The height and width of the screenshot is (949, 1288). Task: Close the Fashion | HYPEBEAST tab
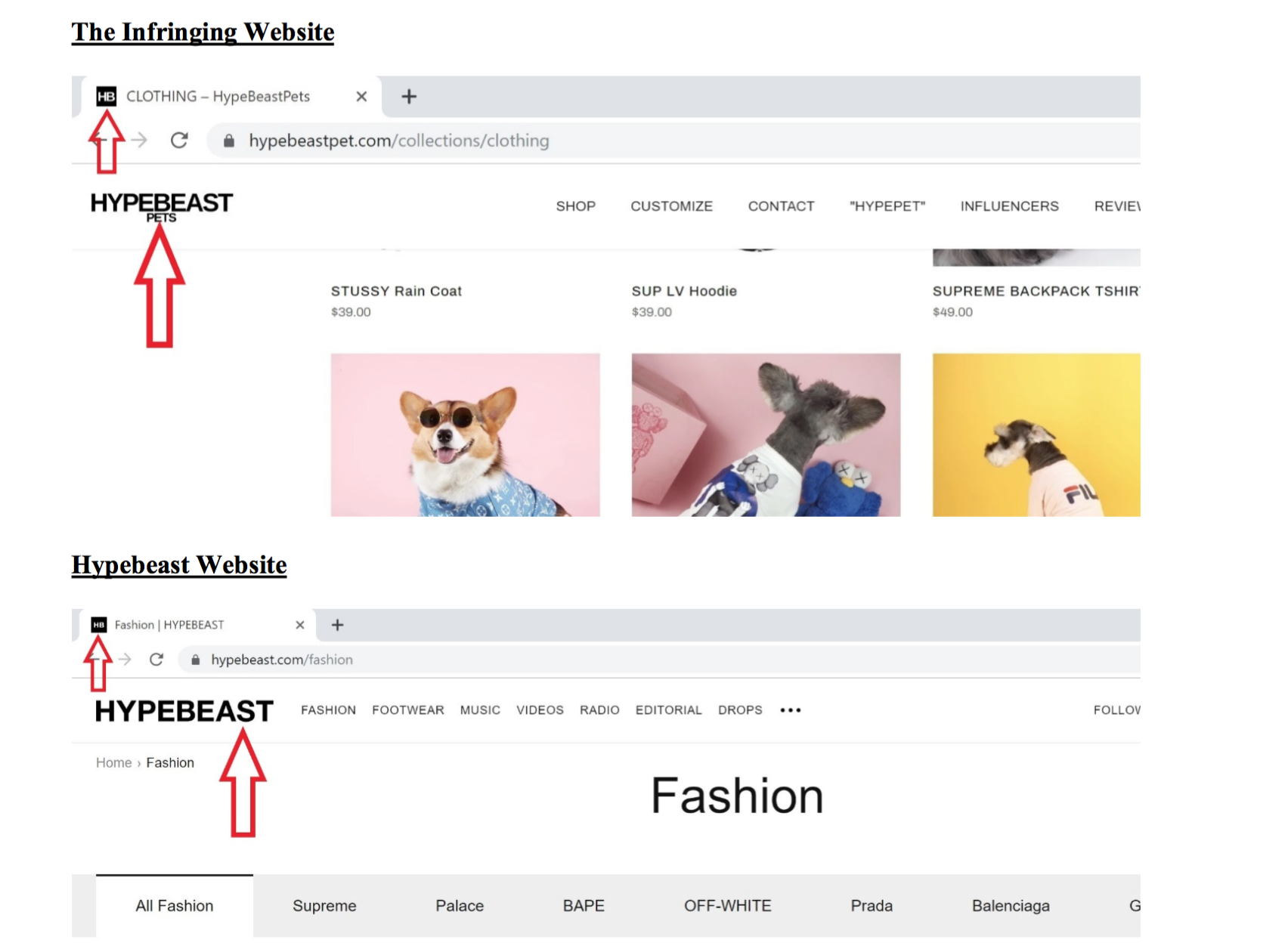(300, 625)
